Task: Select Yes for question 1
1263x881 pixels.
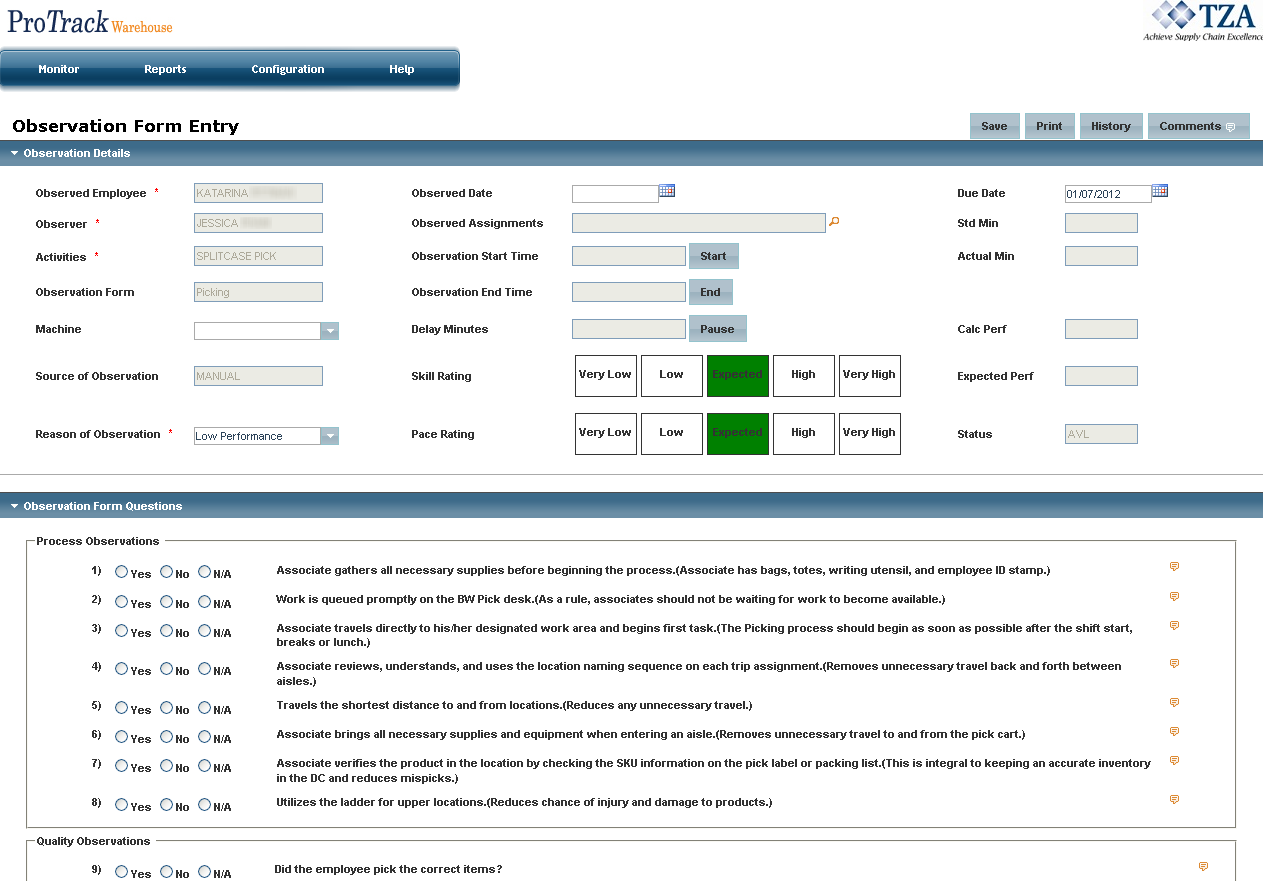Action: (x=121, y=572)
